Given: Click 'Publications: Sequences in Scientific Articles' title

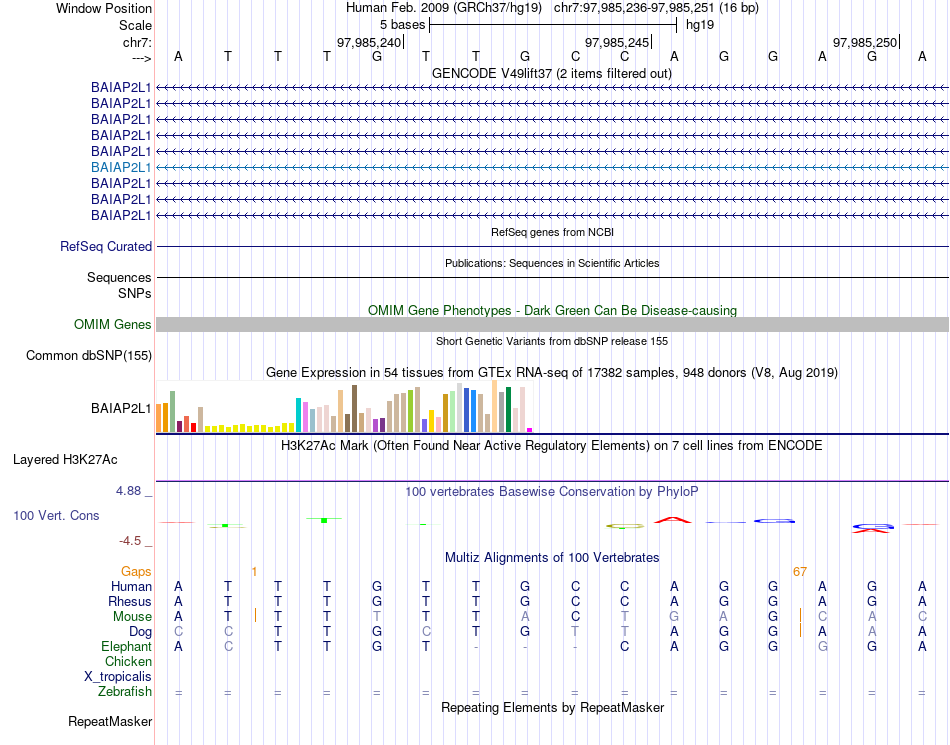Looking at the screenshot, I should tap(552, 263).
